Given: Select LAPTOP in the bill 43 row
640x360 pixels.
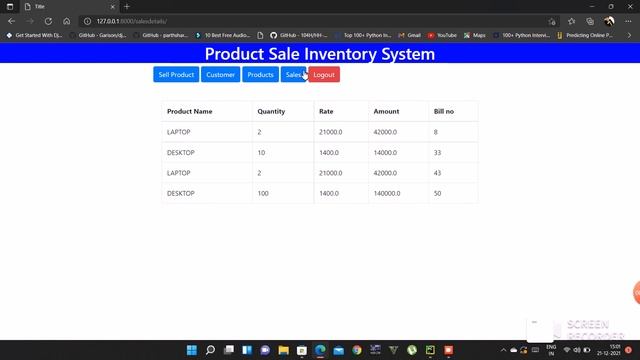Looking at the screenshot, I should click(179, 173).
